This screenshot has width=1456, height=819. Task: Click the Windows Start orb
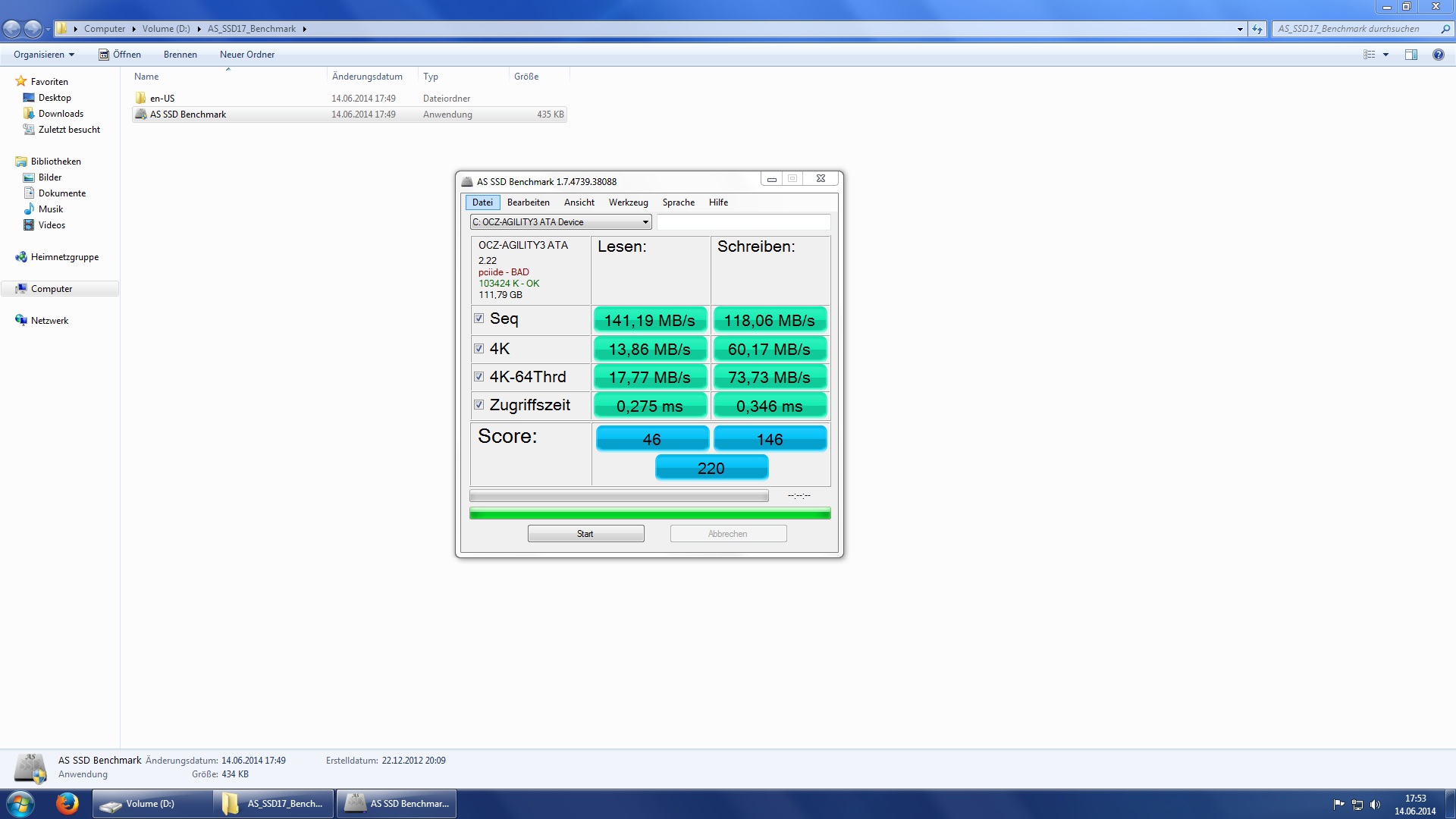[x=20, y=803]
